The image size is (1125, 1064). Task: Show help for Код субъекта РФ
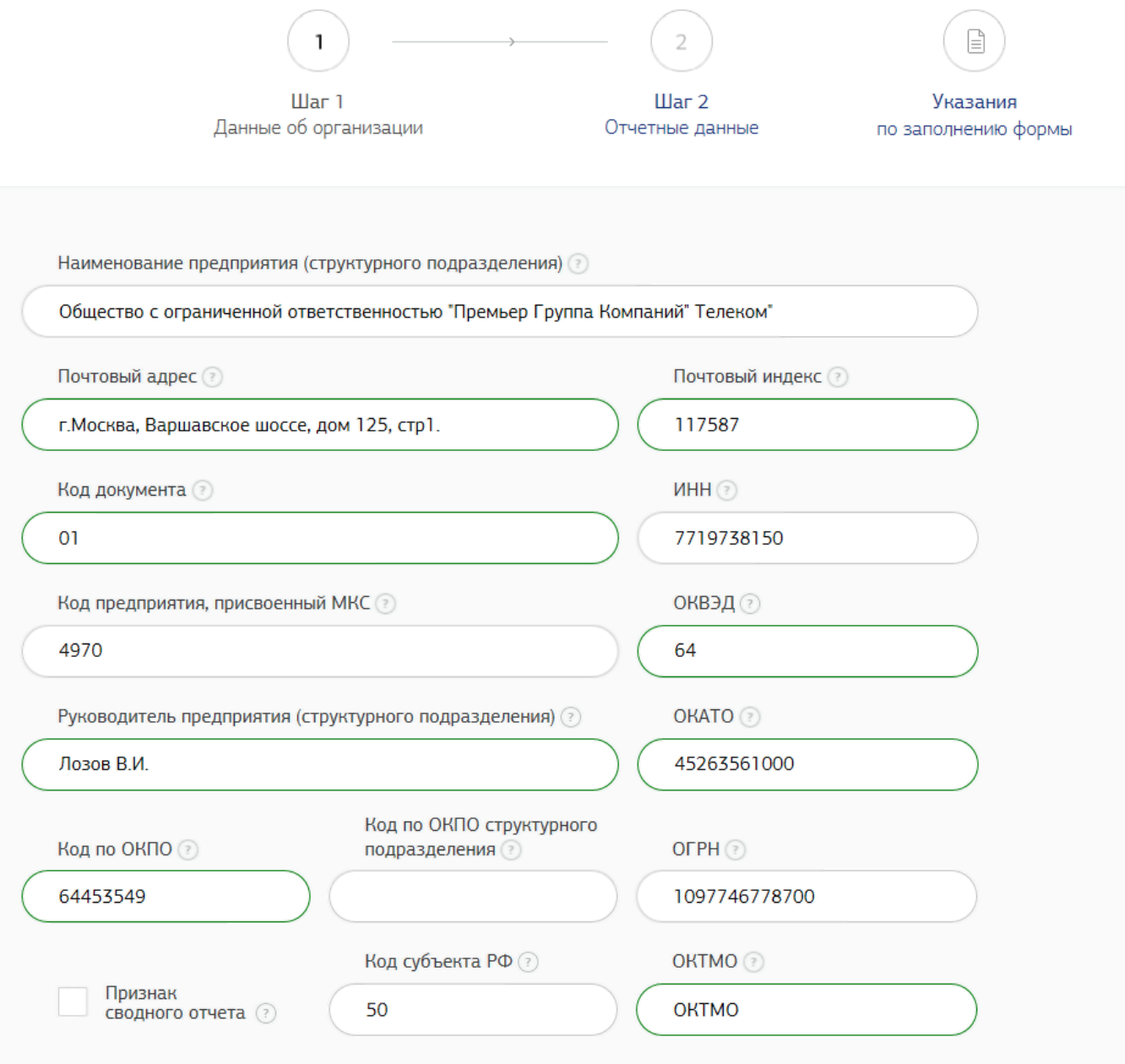coord(528,962)
